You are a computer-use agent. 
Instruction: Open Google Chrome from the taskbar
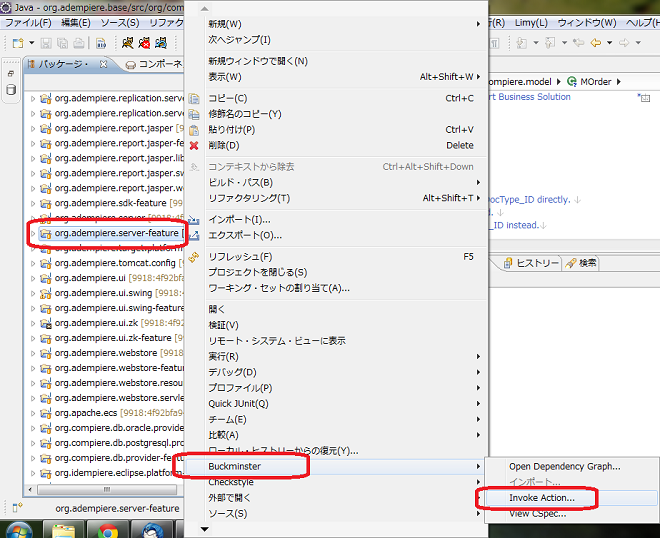coord(108,530)
